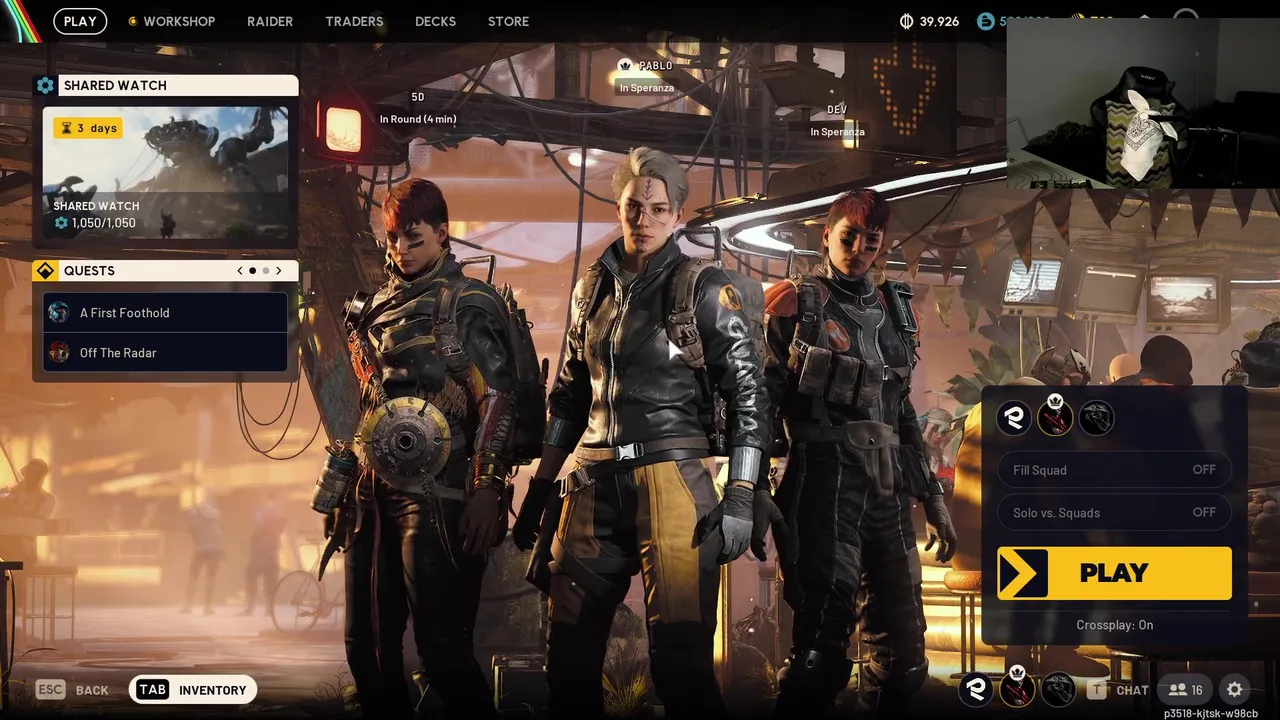1280x720 pixels.
Task: Open settings gear in bottom bar
Action: click(x=1235, y=689)
